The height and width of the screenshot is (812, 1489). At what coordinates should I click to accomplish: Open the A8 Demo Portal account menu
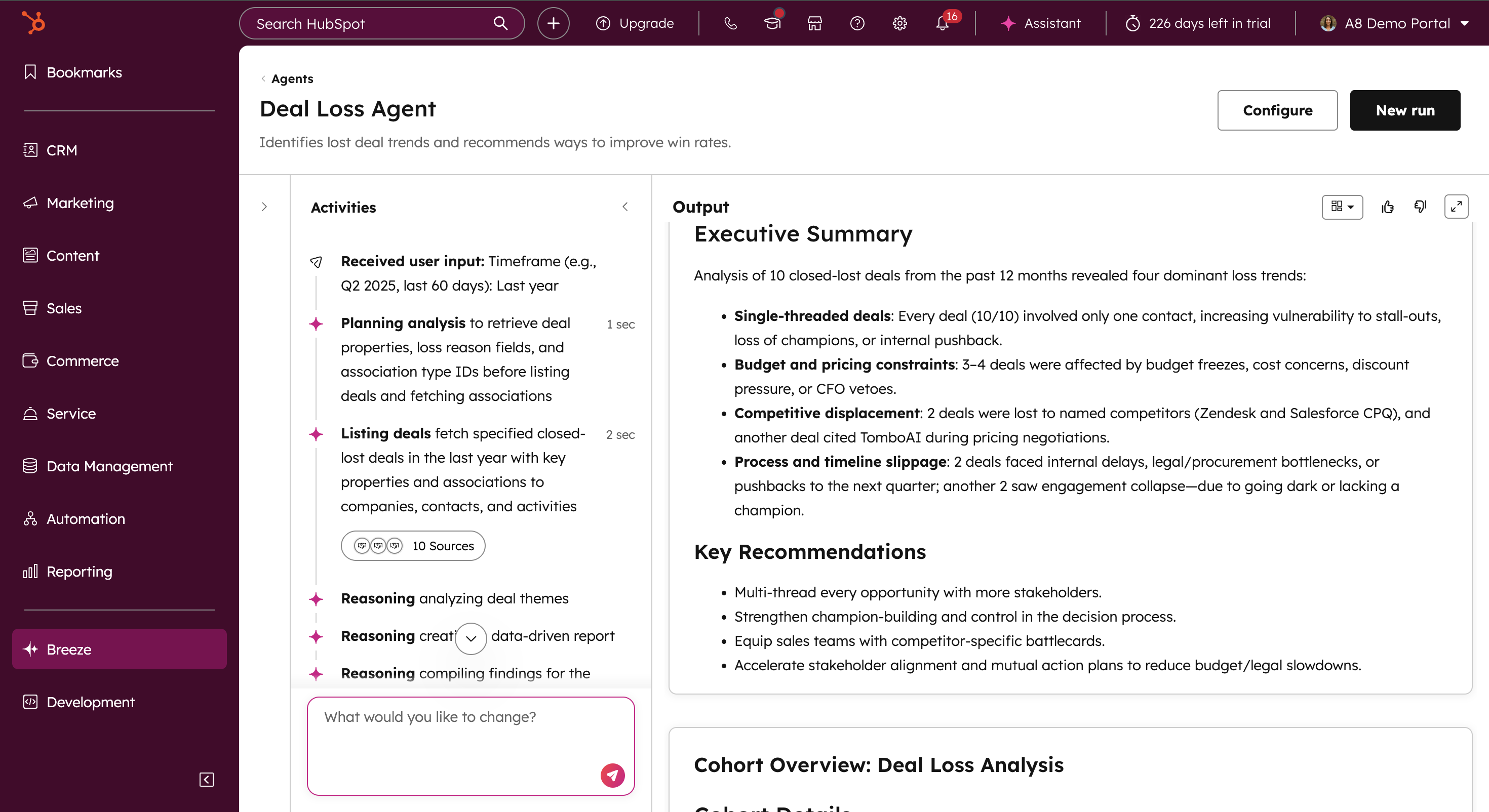[1394, 23]
